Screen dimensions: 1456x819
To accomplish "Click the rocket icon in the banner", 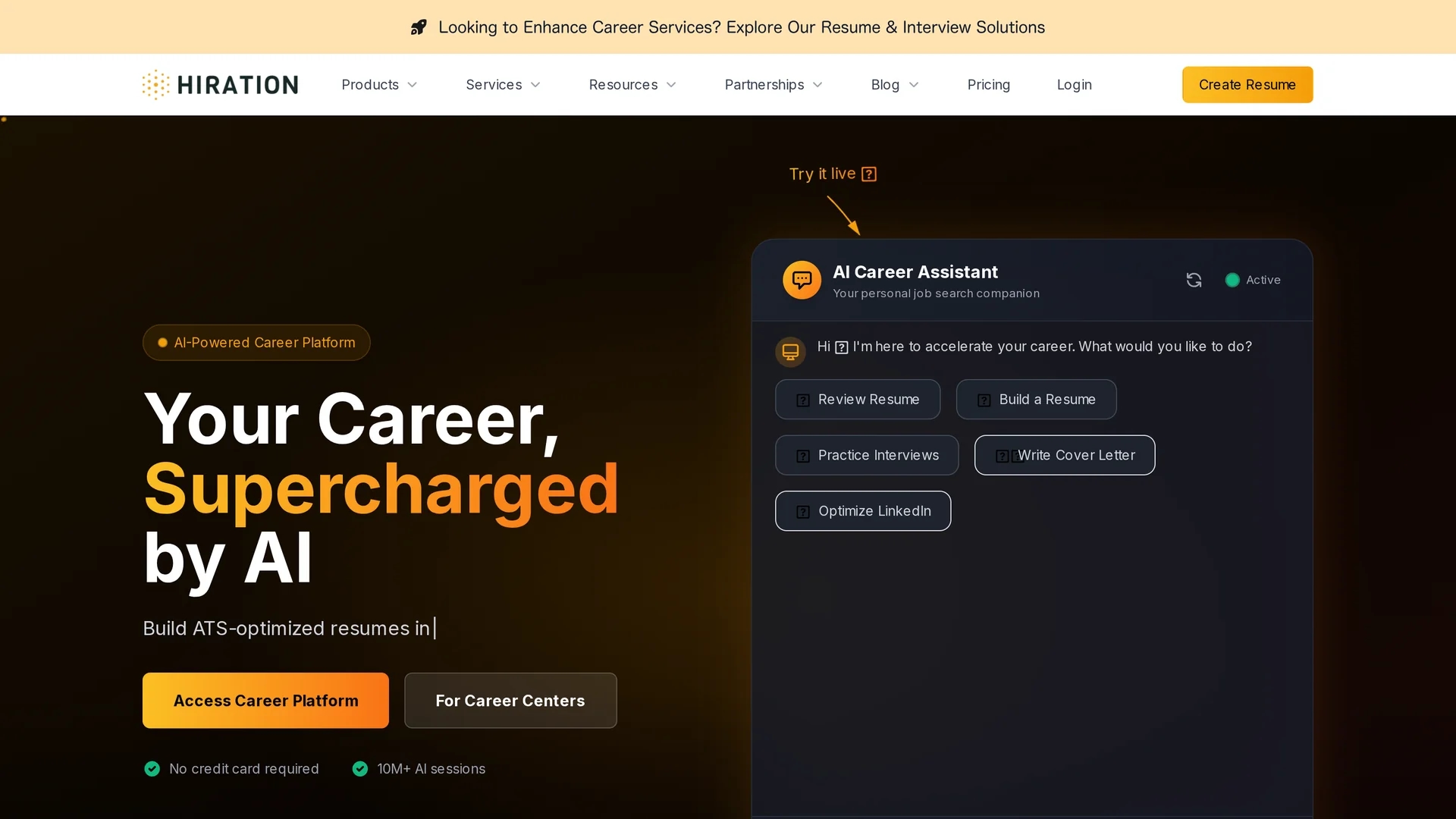I will [x=419, y=27].
